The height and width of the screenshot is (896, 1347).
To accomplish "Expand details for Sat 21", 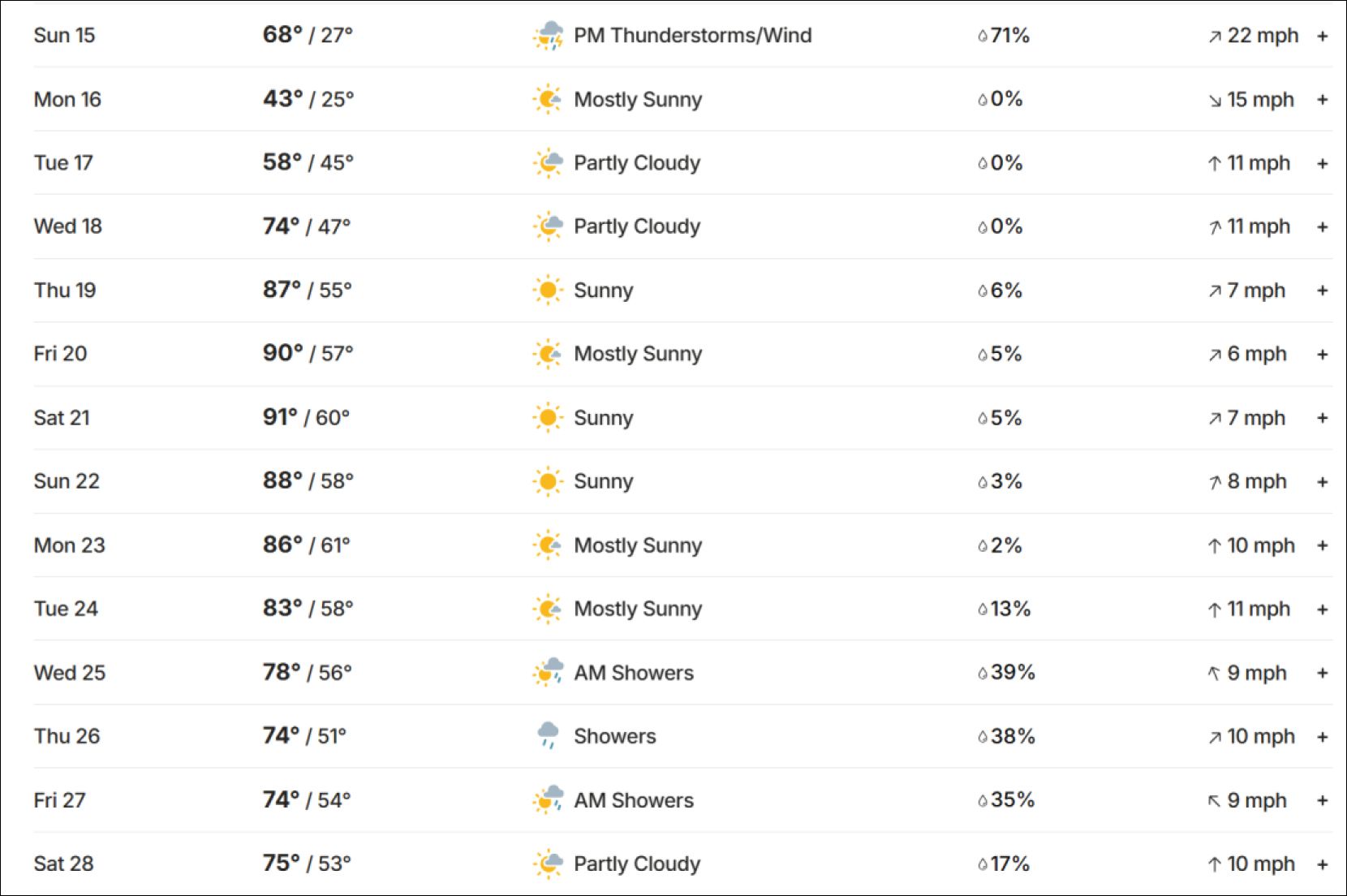I will (1323, 418).
